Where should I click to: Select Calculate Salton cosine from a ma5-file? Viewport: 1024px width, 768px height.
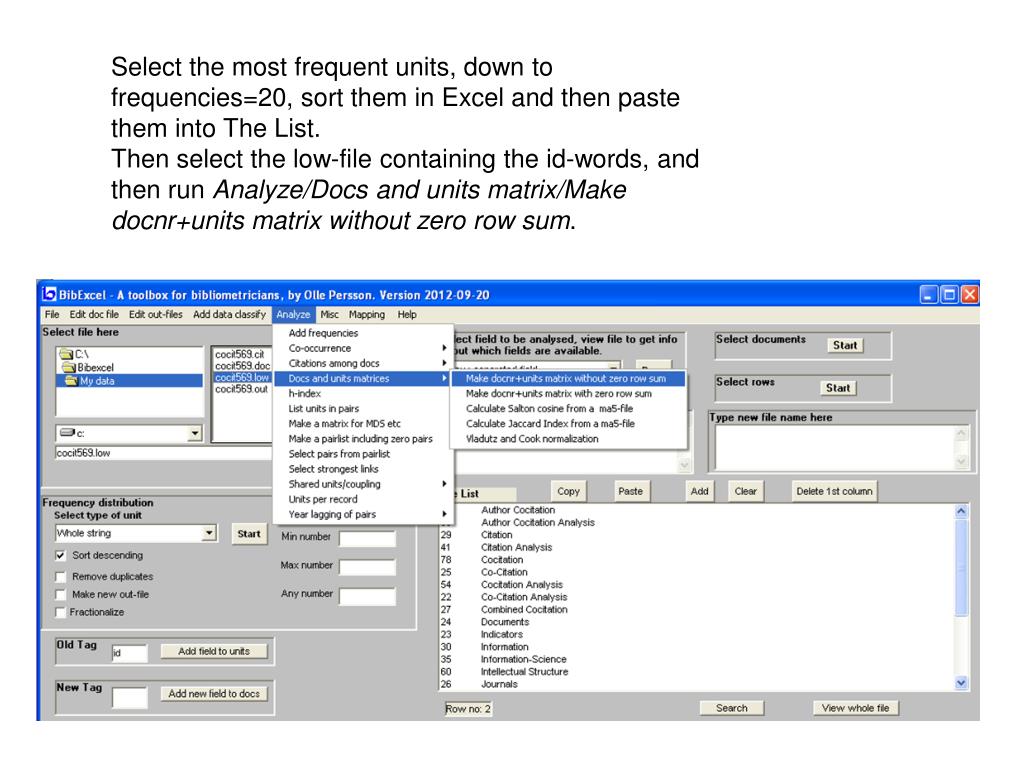pyautogui.click(x=568, y=408)
